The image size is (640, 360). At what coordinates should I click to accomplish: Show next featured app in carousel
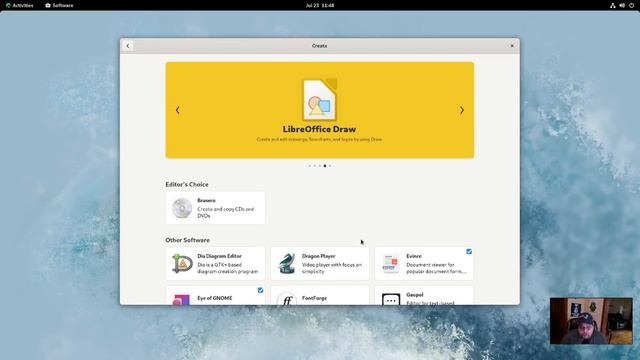pos(462,110)
